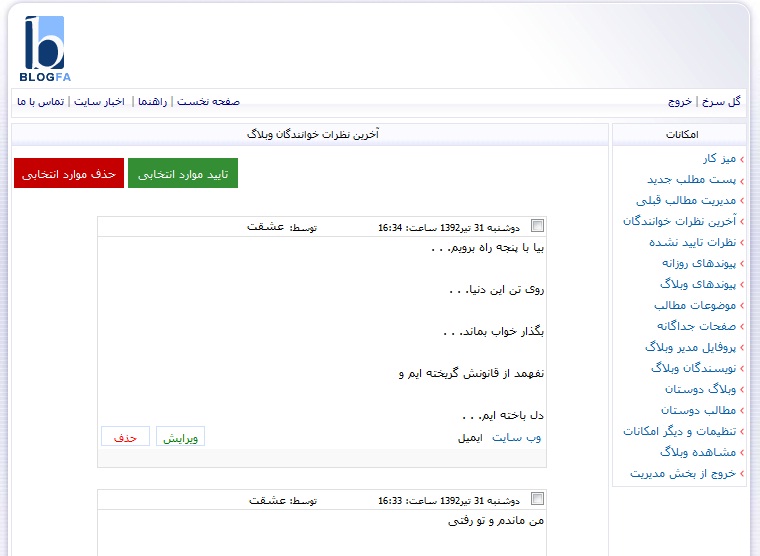760x556 pixels.
Task: Open وب سایت link of comment
Action: click(x=517, y=438)
